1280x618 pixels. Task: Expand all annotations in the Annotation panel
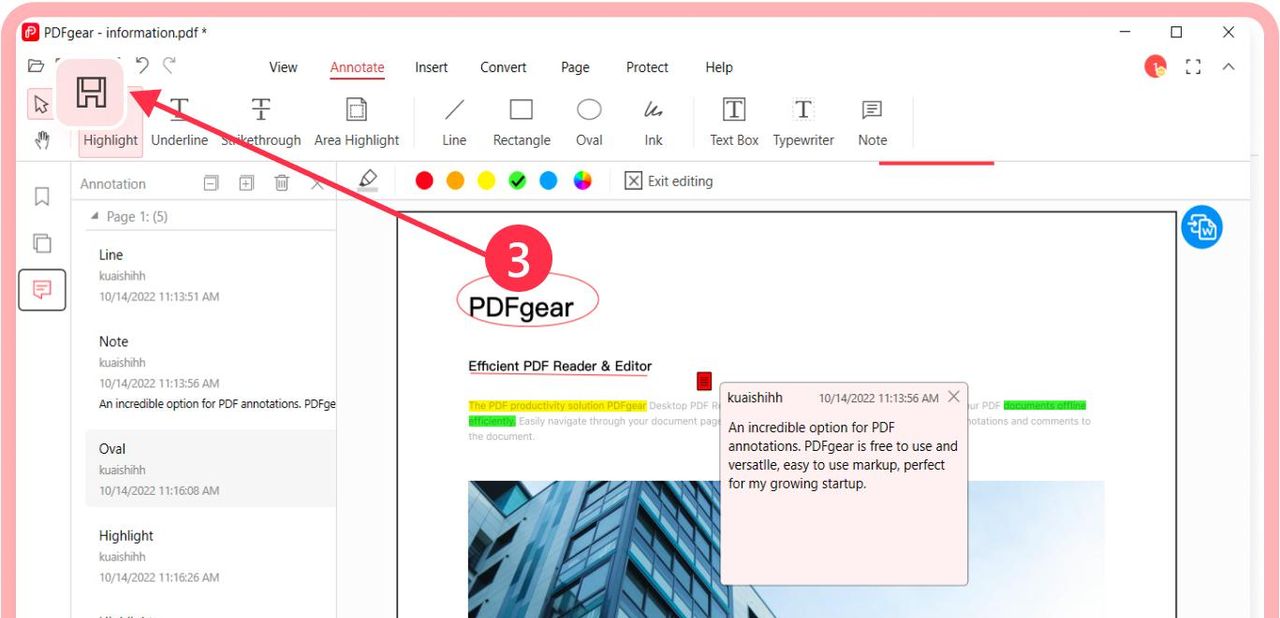pyautogui.click(x=245, y=183)
